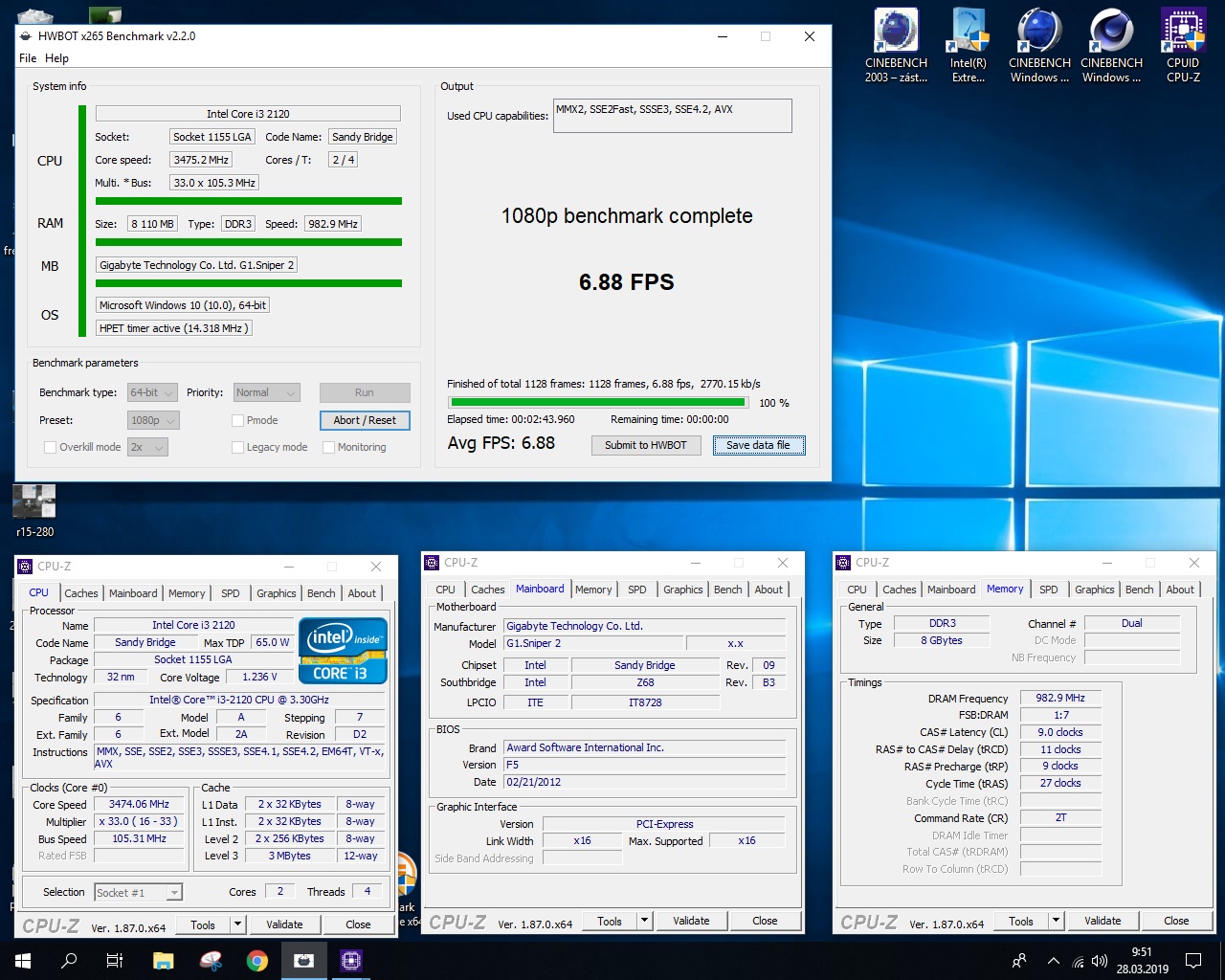Screen dimensions: 1225x980
Task: Open Preset 1080p dropdown
Action: click(153, 420)
